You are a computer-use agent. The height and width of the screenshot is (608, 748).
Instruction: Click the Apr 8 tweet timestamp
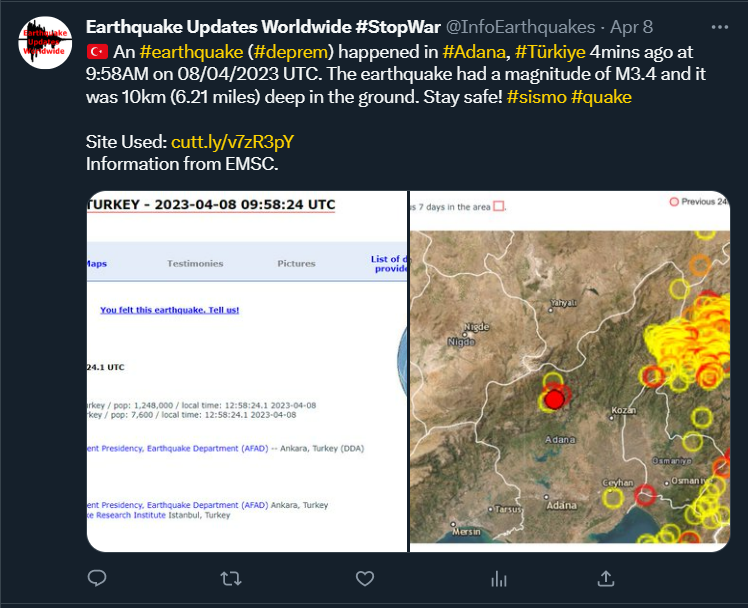click(x=631, y=27)
